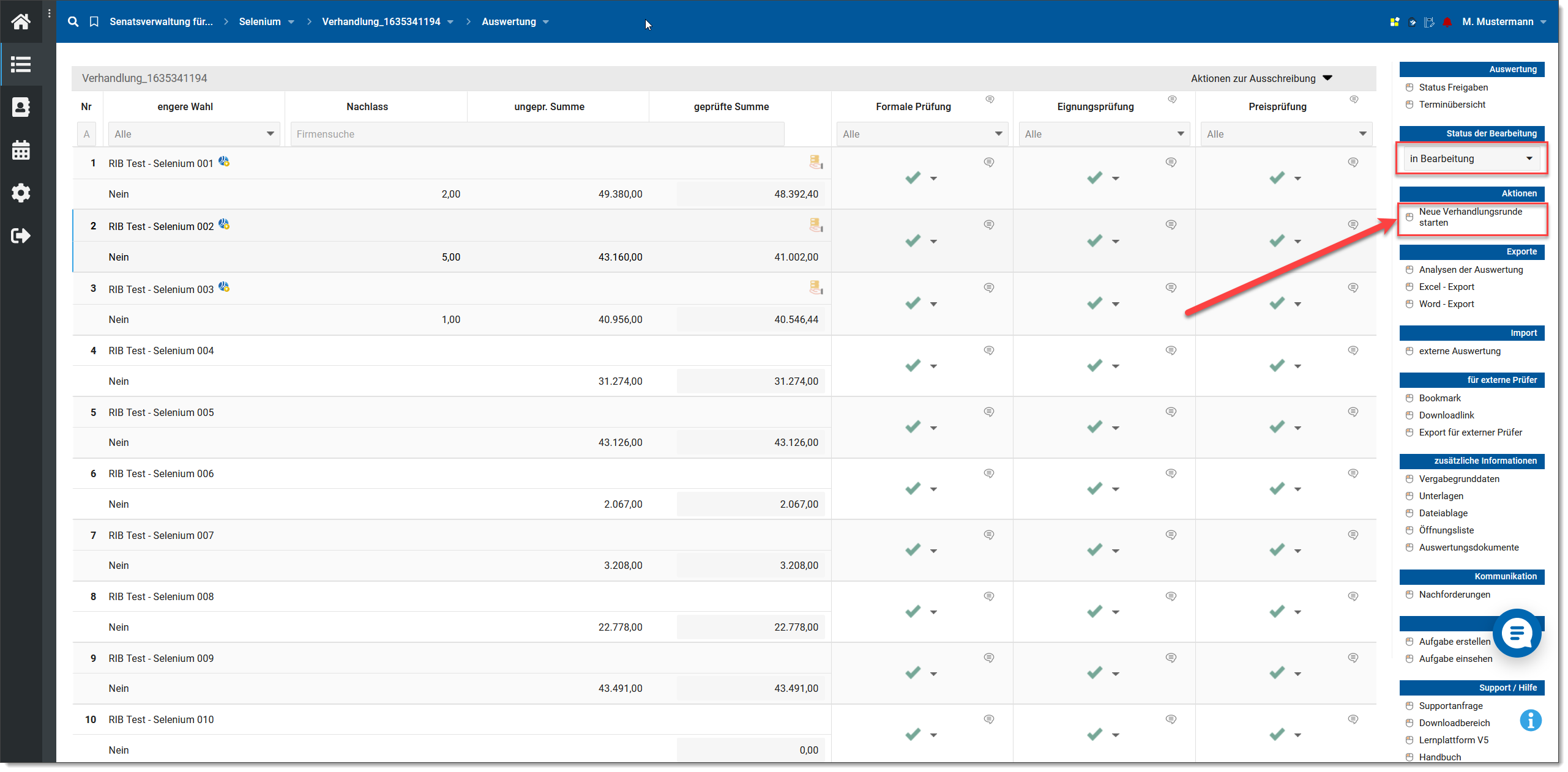Click the Firmensuche search field
This screenshot has height=772, width=1568.
(537, 134)
